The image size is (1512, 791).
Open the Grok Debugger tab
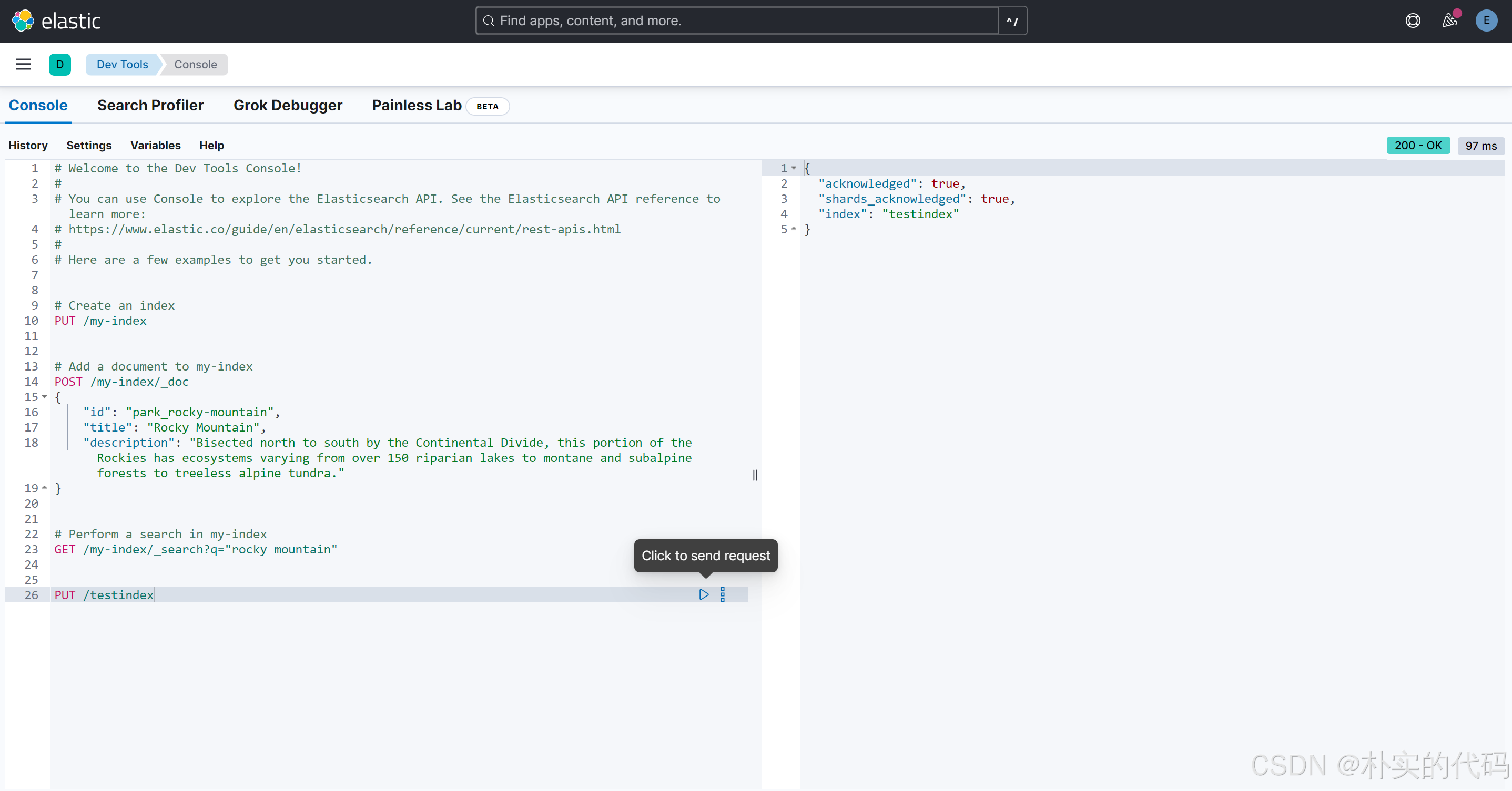288,106
